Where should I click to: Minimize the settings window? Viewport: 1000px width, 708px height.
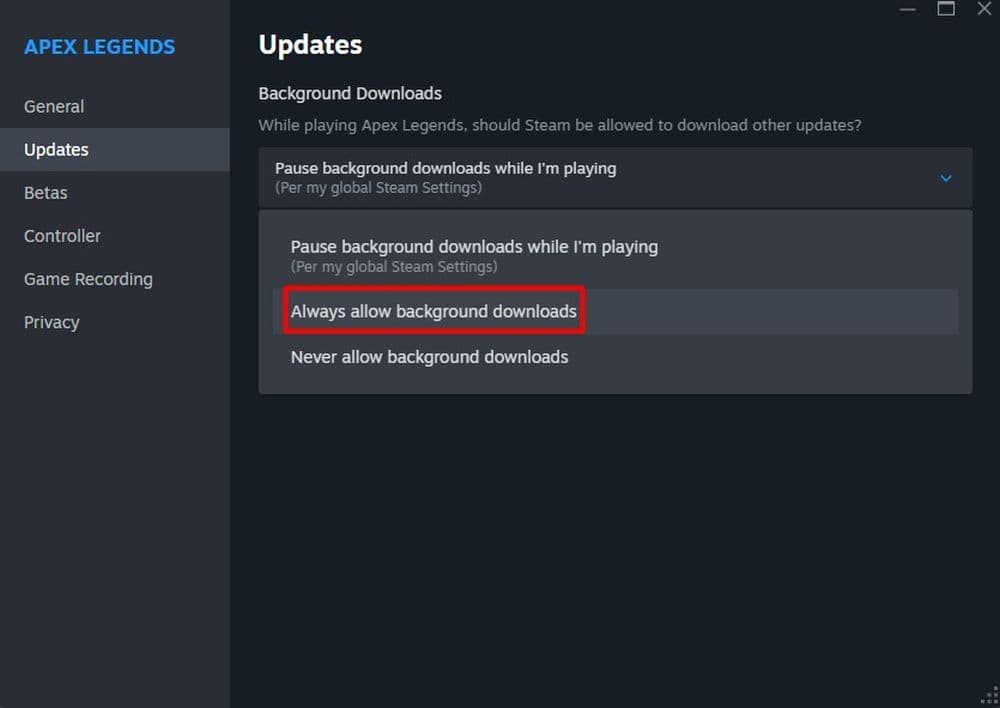point(907,9)
